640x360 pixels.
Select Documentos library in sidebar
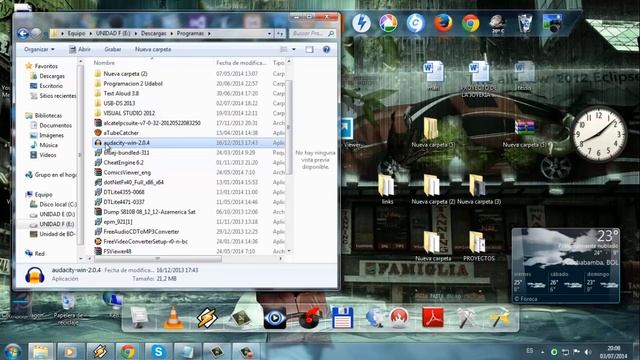point(56,126)
